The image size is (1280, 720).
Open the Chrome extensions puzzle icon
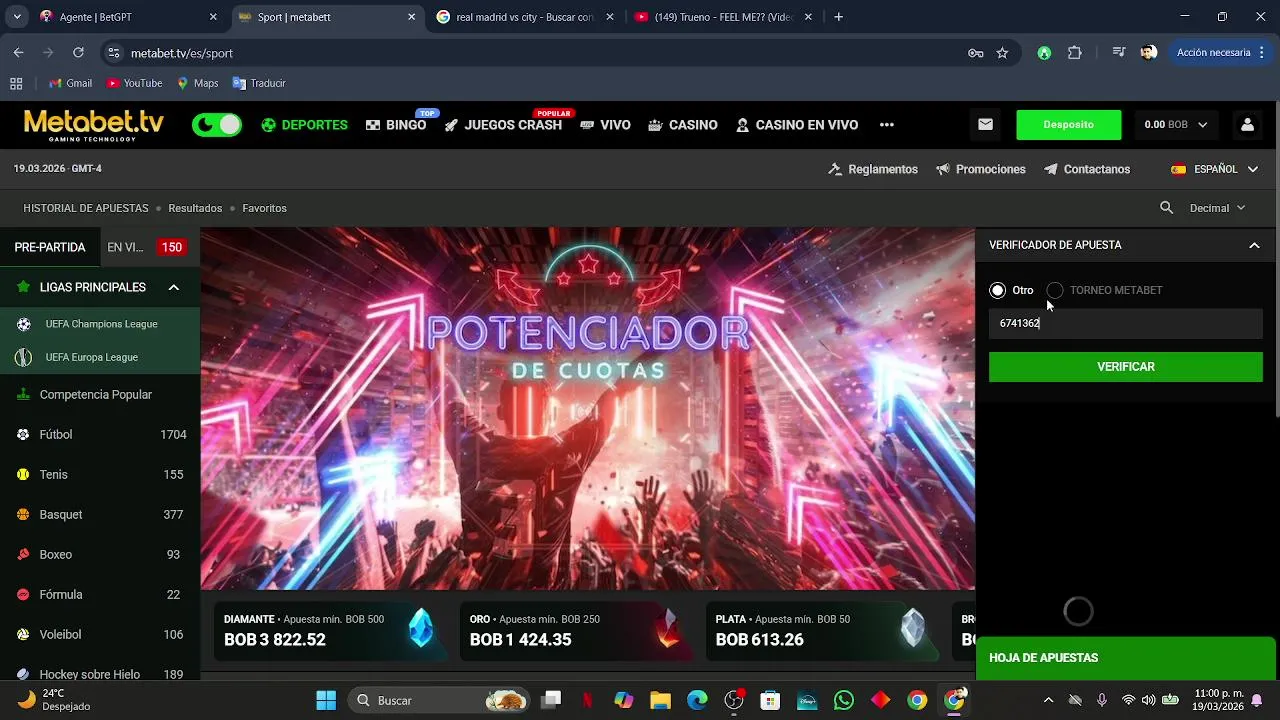coord(1075,53)
